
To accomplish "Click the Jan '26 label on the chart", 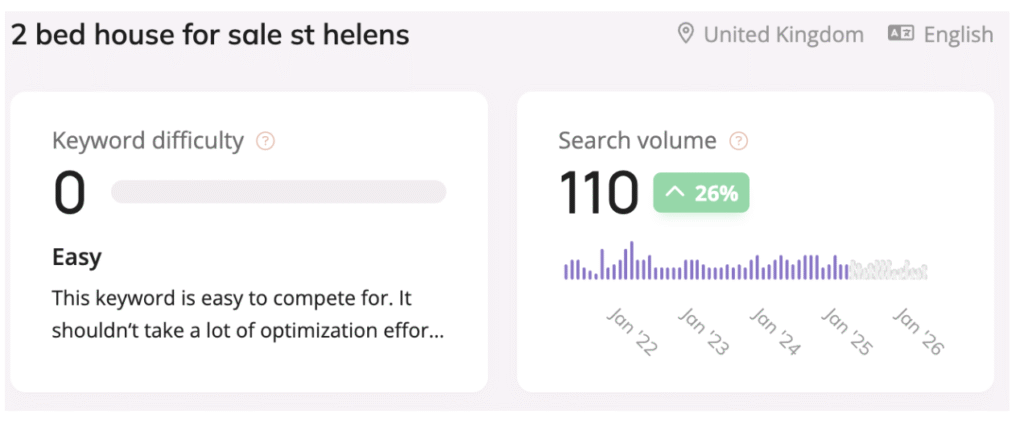I will click(919, 332).
